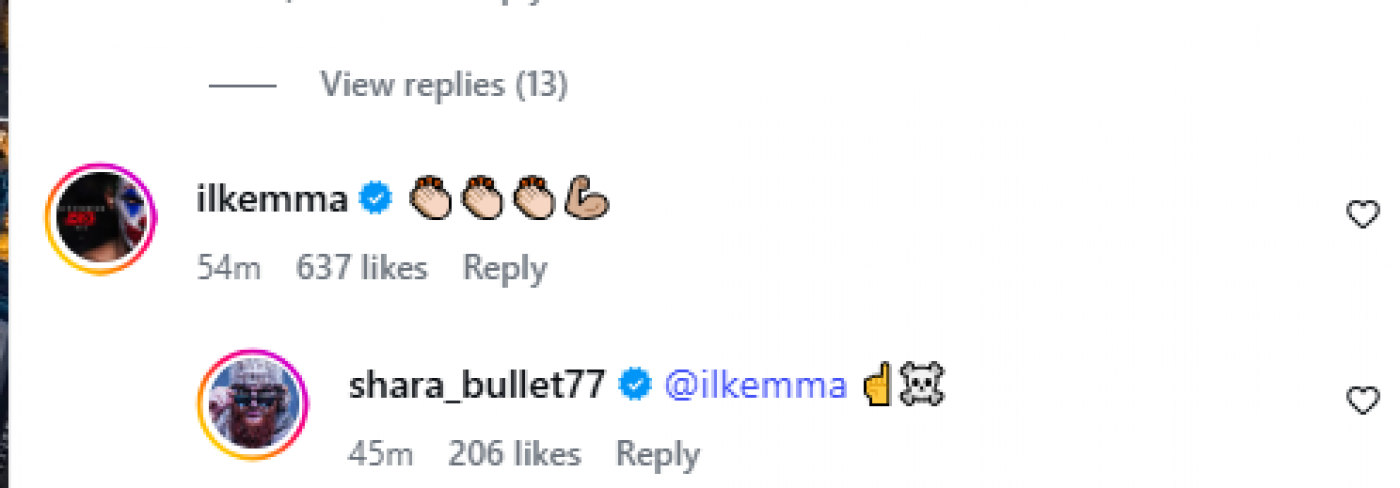The height and width of the screenshot is (488, 1400).
Task: View the 206 likes list
Action: click(x=514, y=454)
